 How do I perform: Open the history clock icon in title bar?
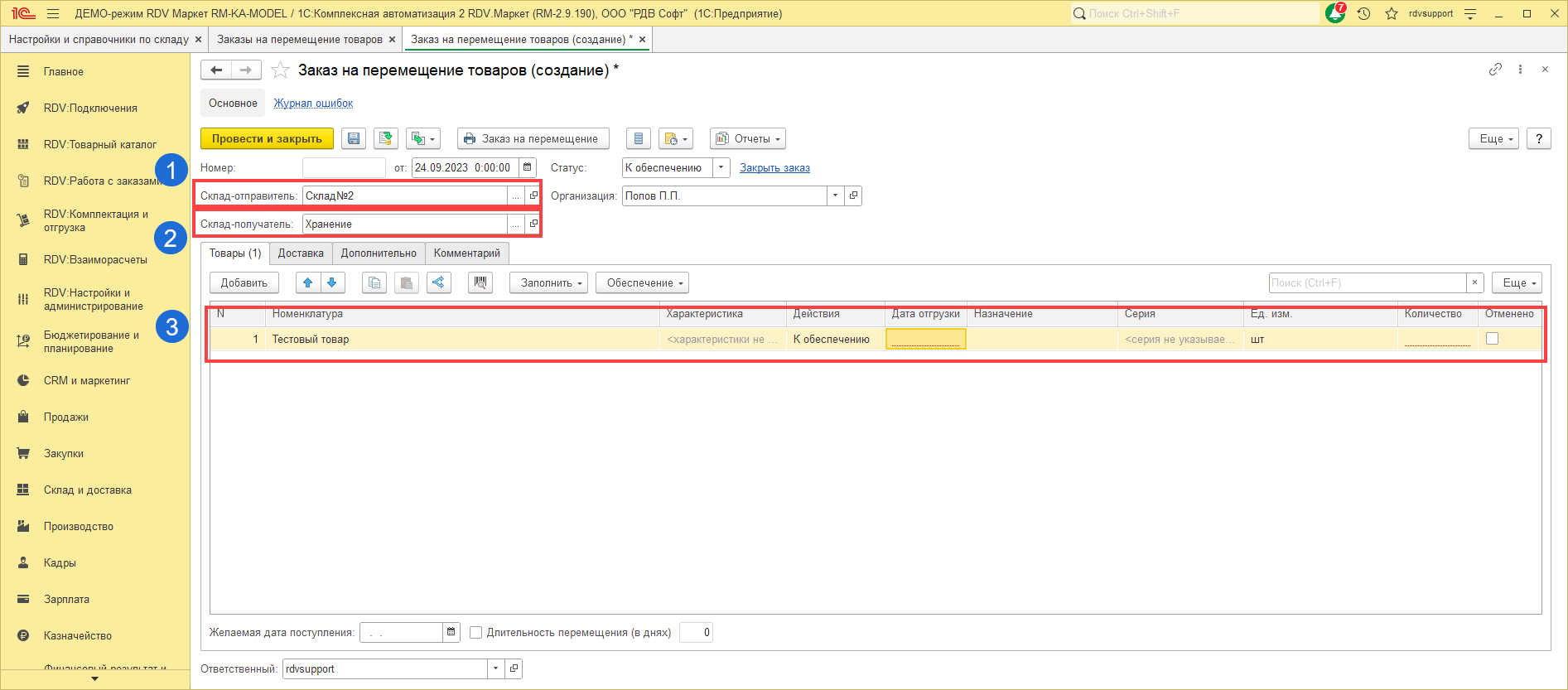(x=1363, y=14)
